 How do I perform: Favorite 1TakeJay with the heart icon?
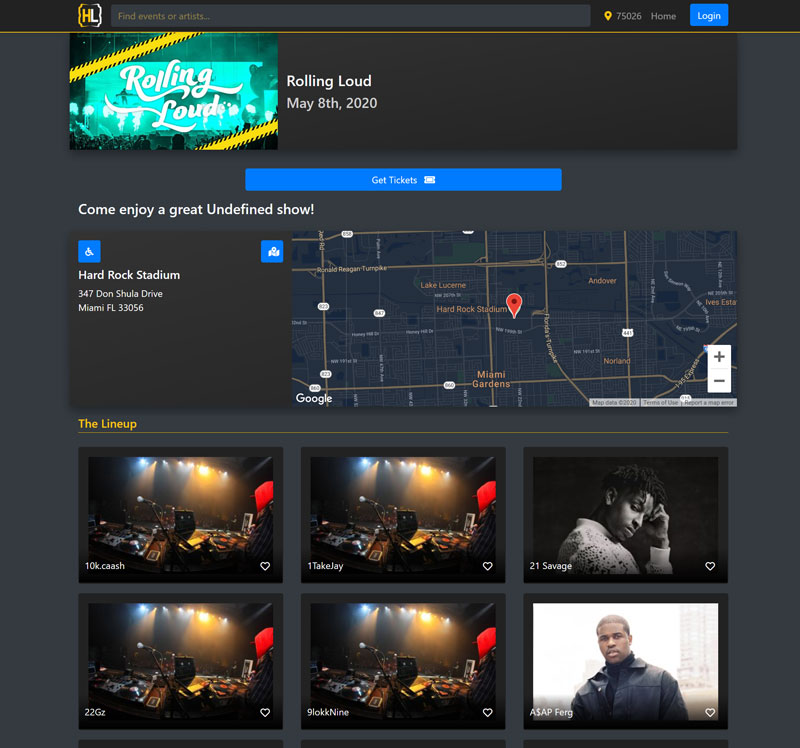487,566
